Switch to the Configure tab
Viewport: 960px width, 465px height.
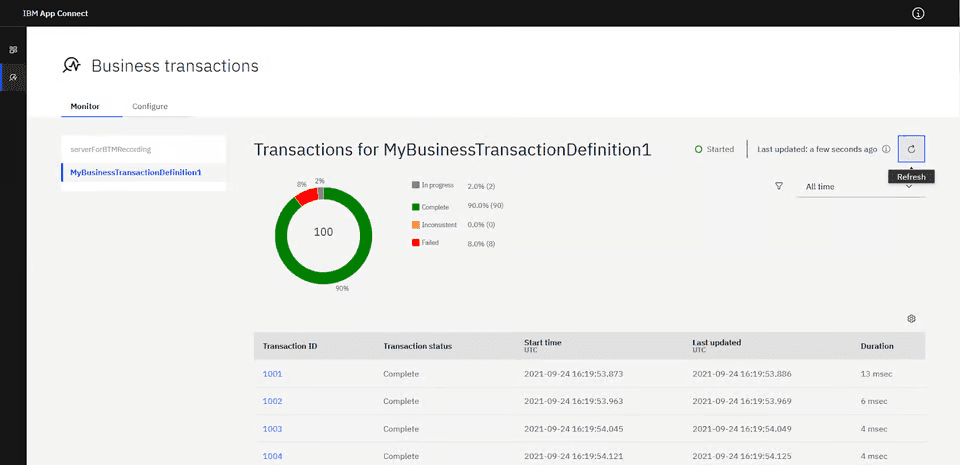(x=150, y=106)
